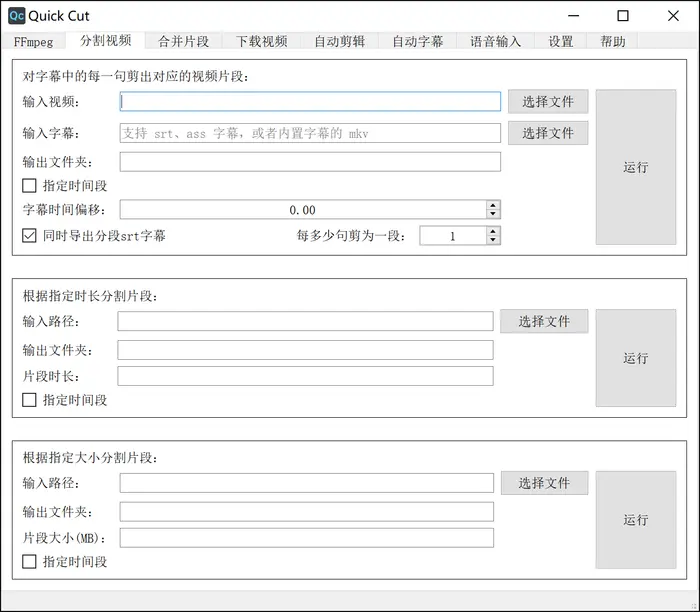The width and height of the screenshot is (700, 612).
Task: Increase 字幕时间偏移 with up arrow
Action: point(492,205)
